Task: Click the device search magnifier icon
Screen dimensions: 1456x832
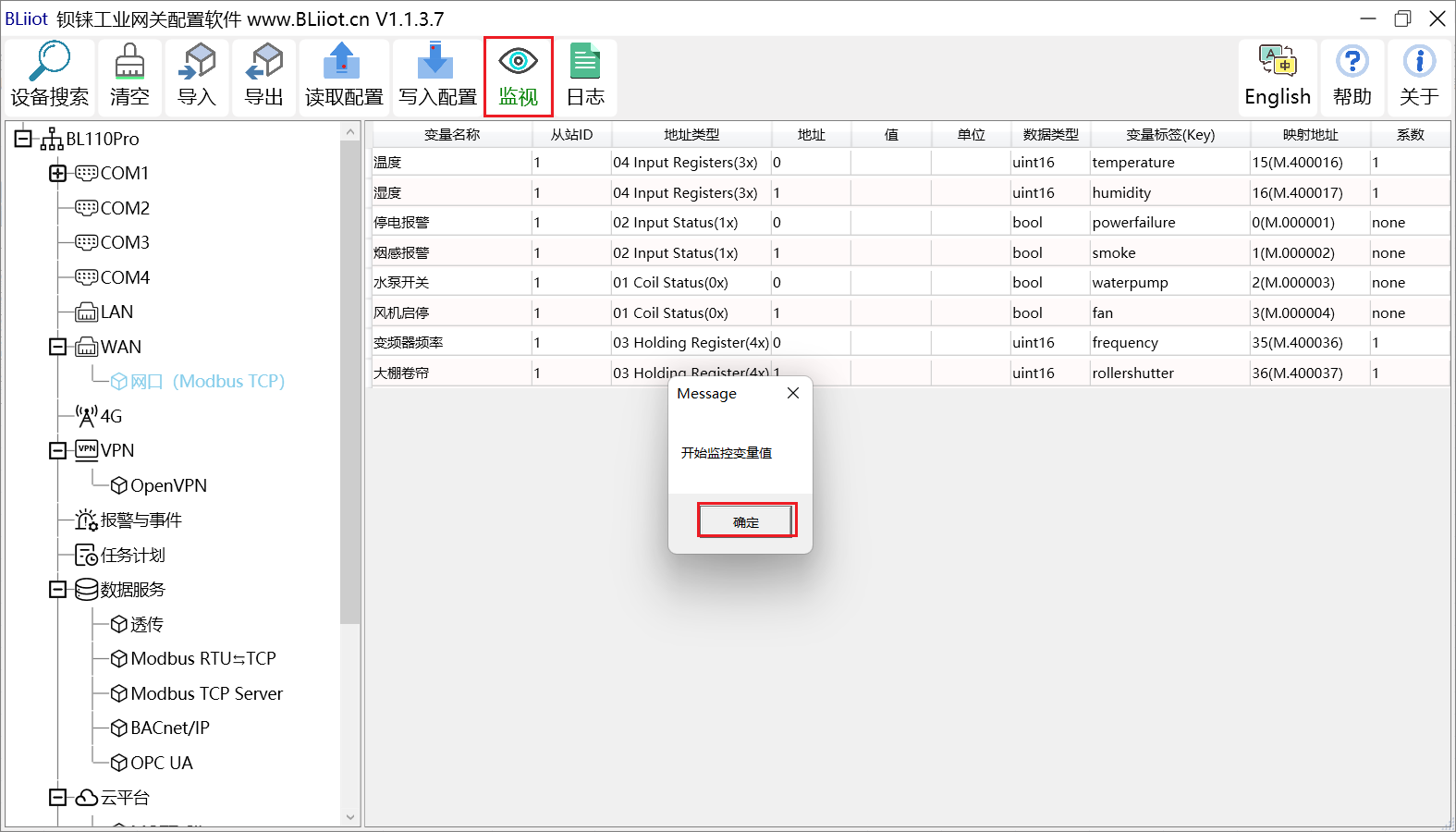Action: pyautogui.click(x=49, y=63)
